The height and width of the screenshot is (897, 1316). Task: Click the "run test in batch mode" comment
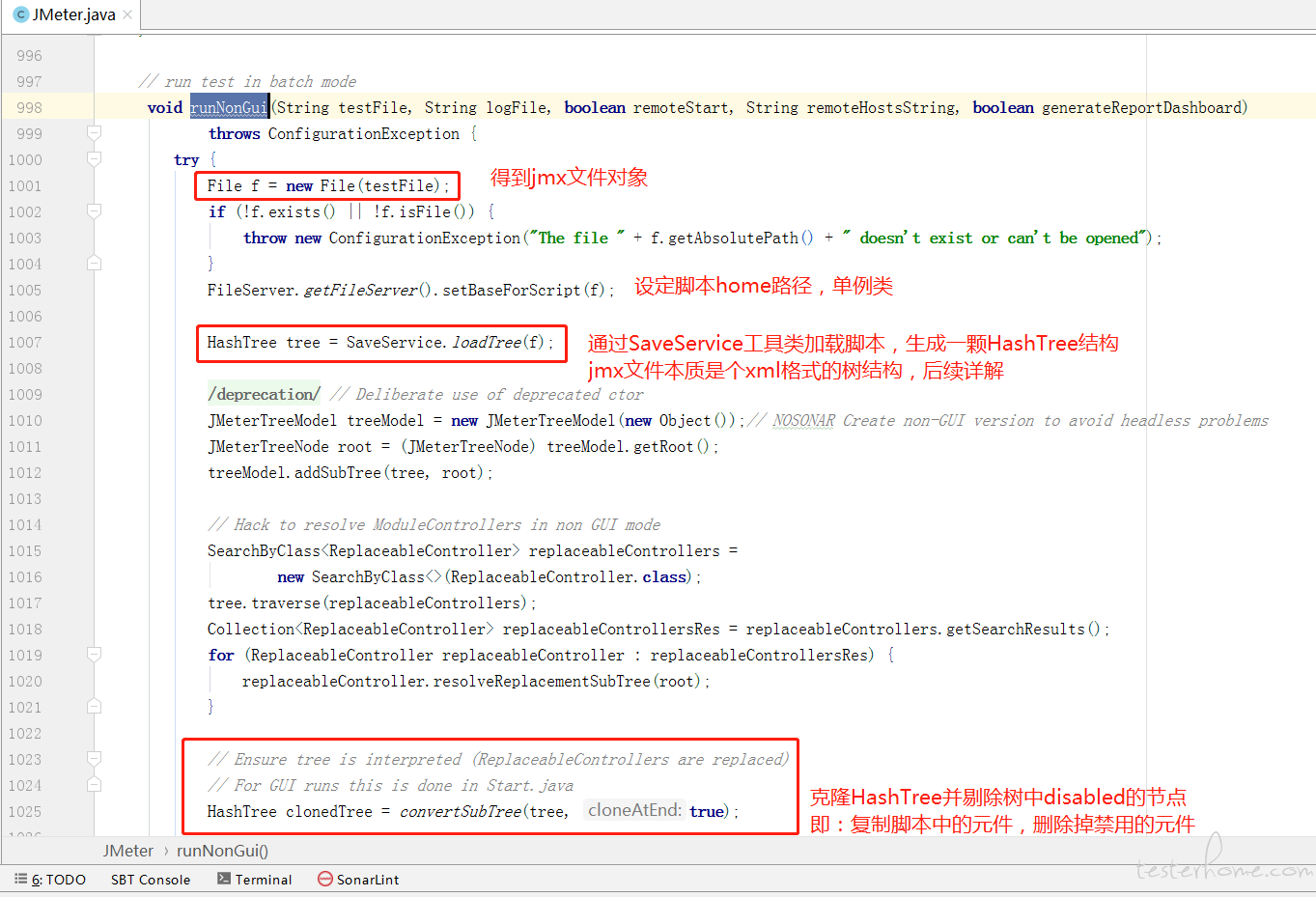(x=247, y=81)
